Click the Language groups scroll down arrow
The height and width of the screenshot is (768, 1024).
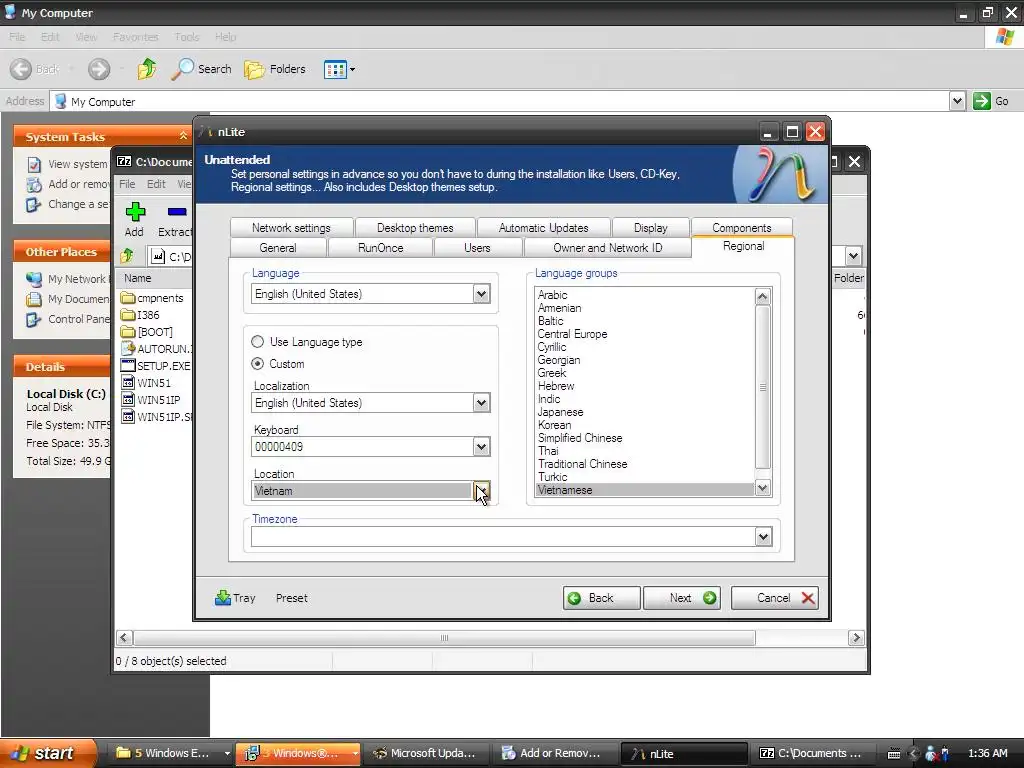click(x=763, y=488)
